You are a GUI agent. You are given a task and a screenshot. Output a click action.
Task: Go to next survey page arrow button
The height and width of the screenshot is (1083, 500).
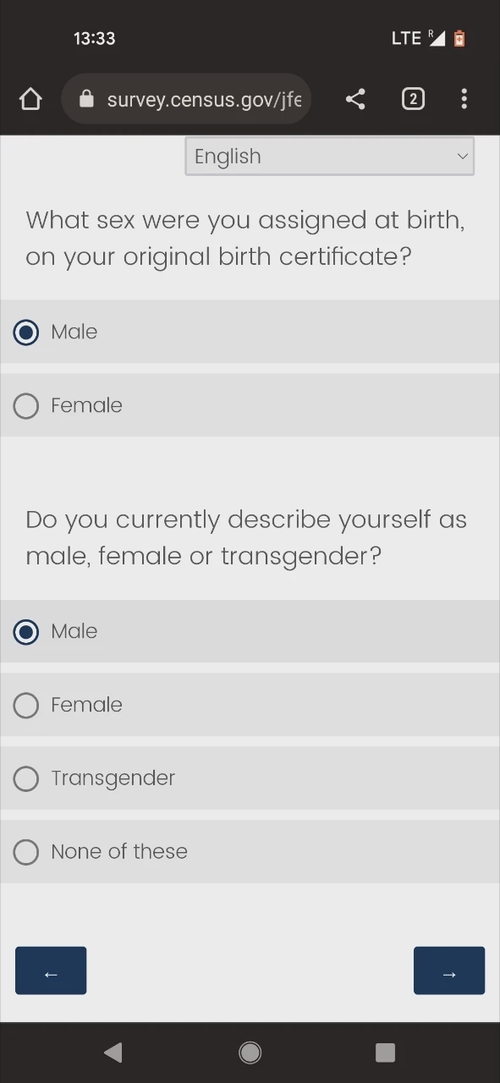[449, 971]
